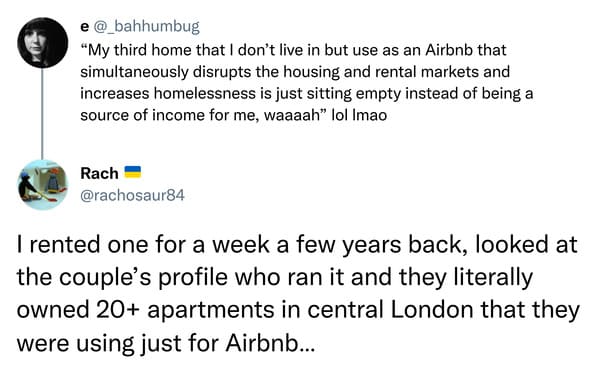Click the trailing "Airbnb..." in the reply
Screen dimensions: 599x375
coord(270,343)
